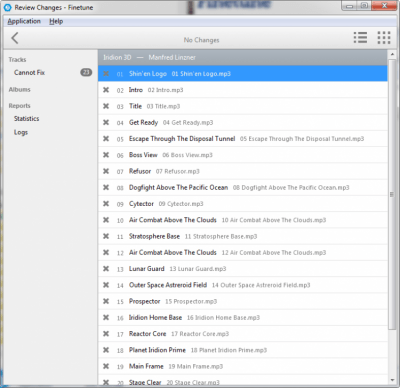
Task: Select the Tracks heading in sidebar
Action: [17, 60]
